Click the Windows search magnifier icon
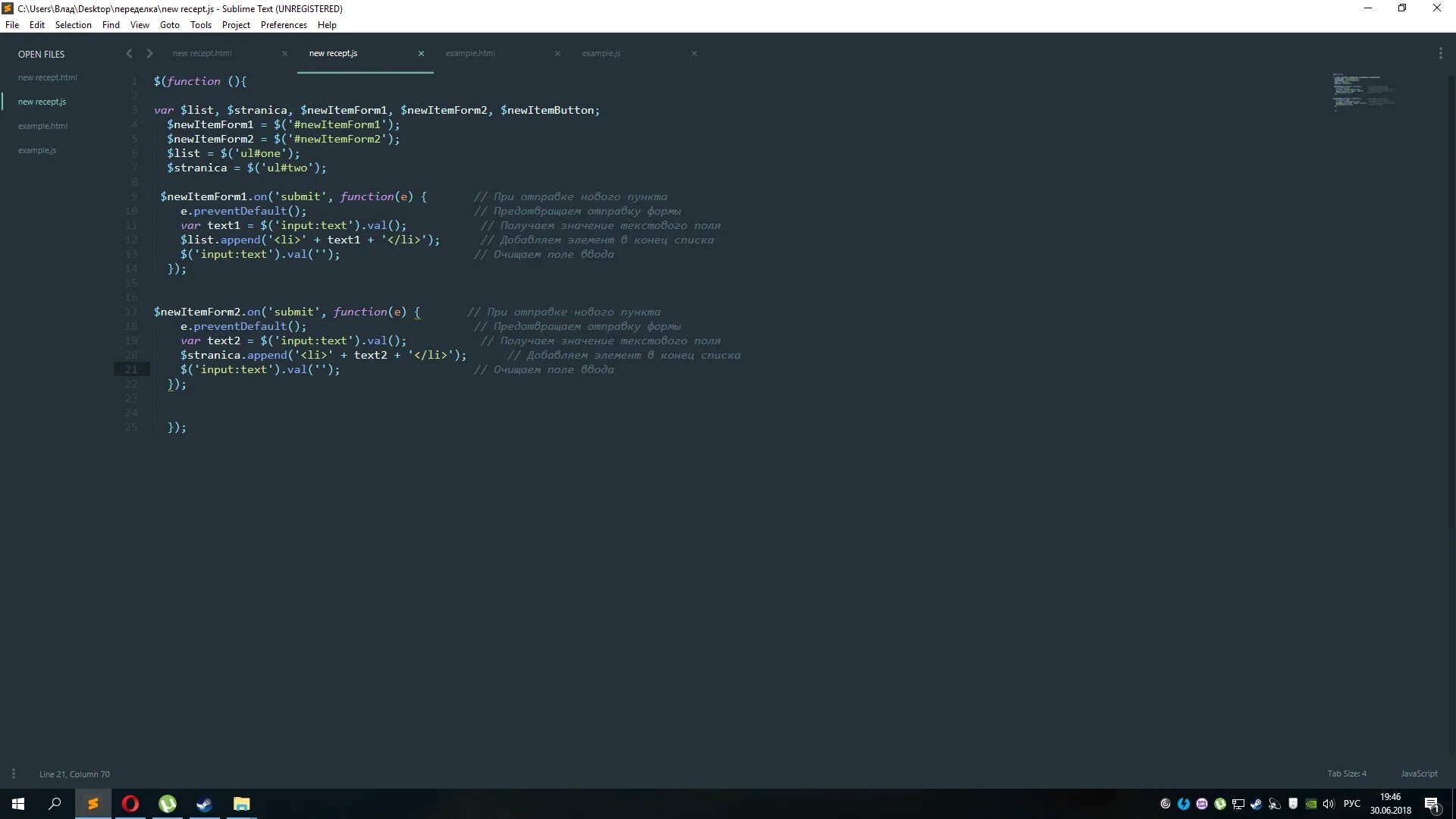The width and height of the screenshot is (1456, 819). 55,804
